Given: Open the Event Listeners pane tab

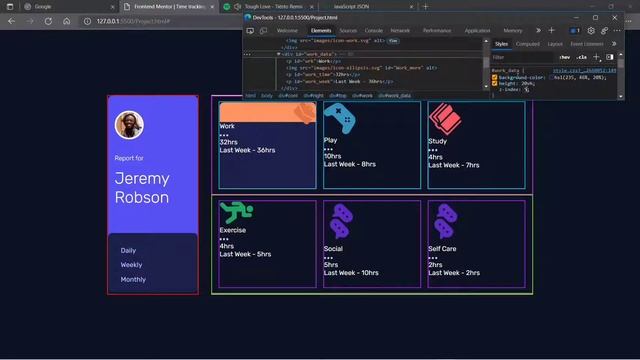Looking at the screenshot, I should 587,44.
